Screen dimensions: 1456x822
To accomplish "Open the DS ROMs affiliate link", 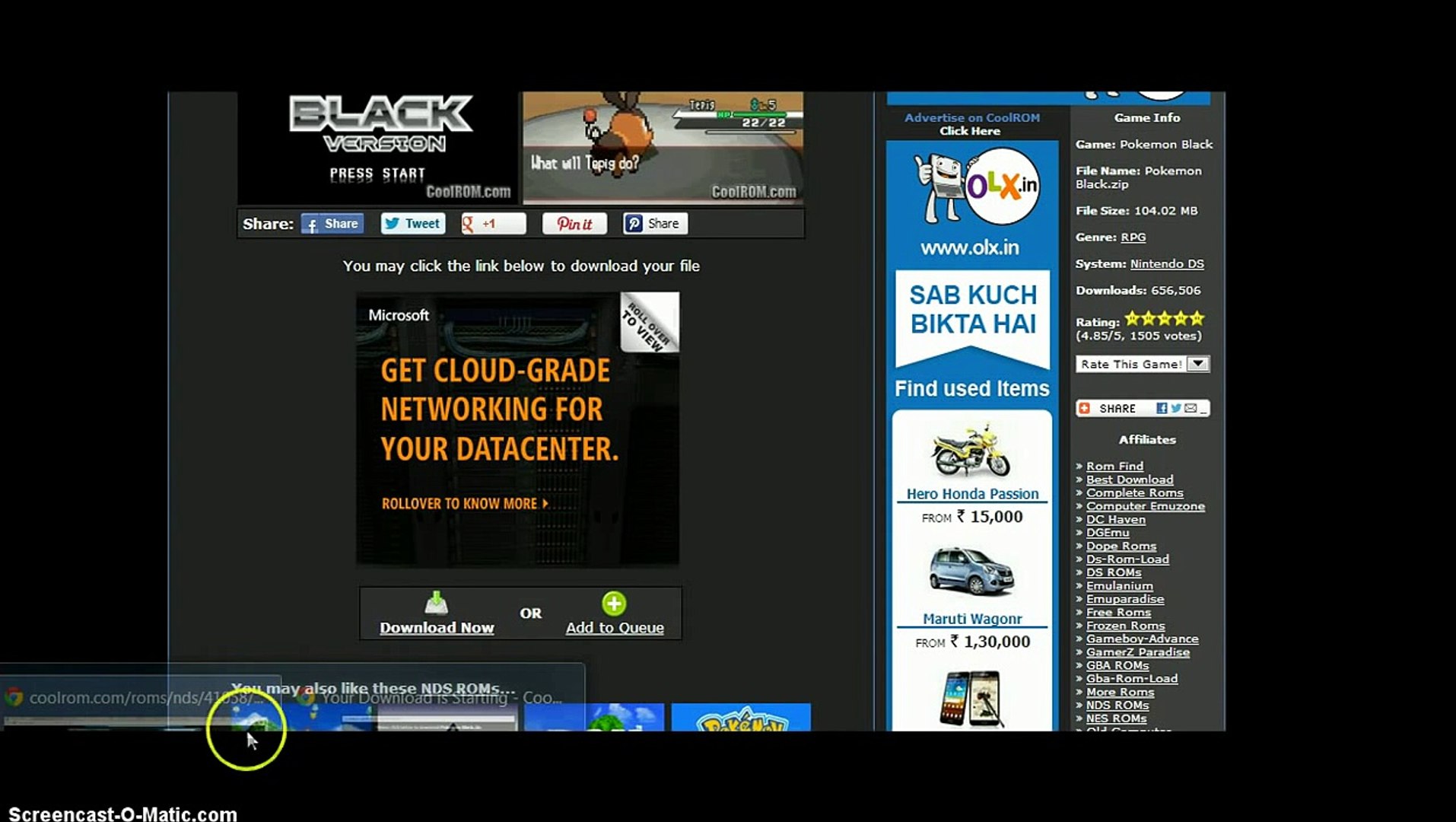I will pyautogui.click(x=1114, y=572).
